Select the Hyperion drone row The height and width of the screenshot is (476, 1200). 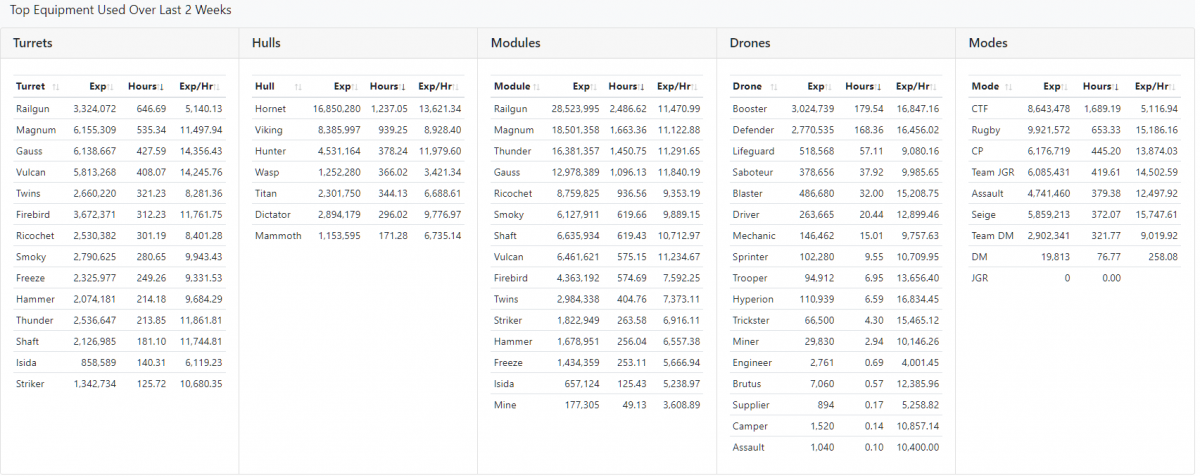753,299
